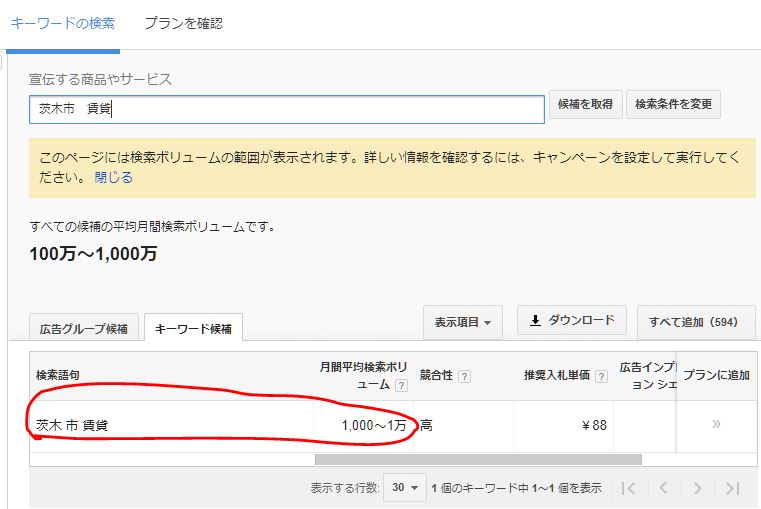
Task: Click the help icon beside 推奨入札単価
Action: coord(601,376)
